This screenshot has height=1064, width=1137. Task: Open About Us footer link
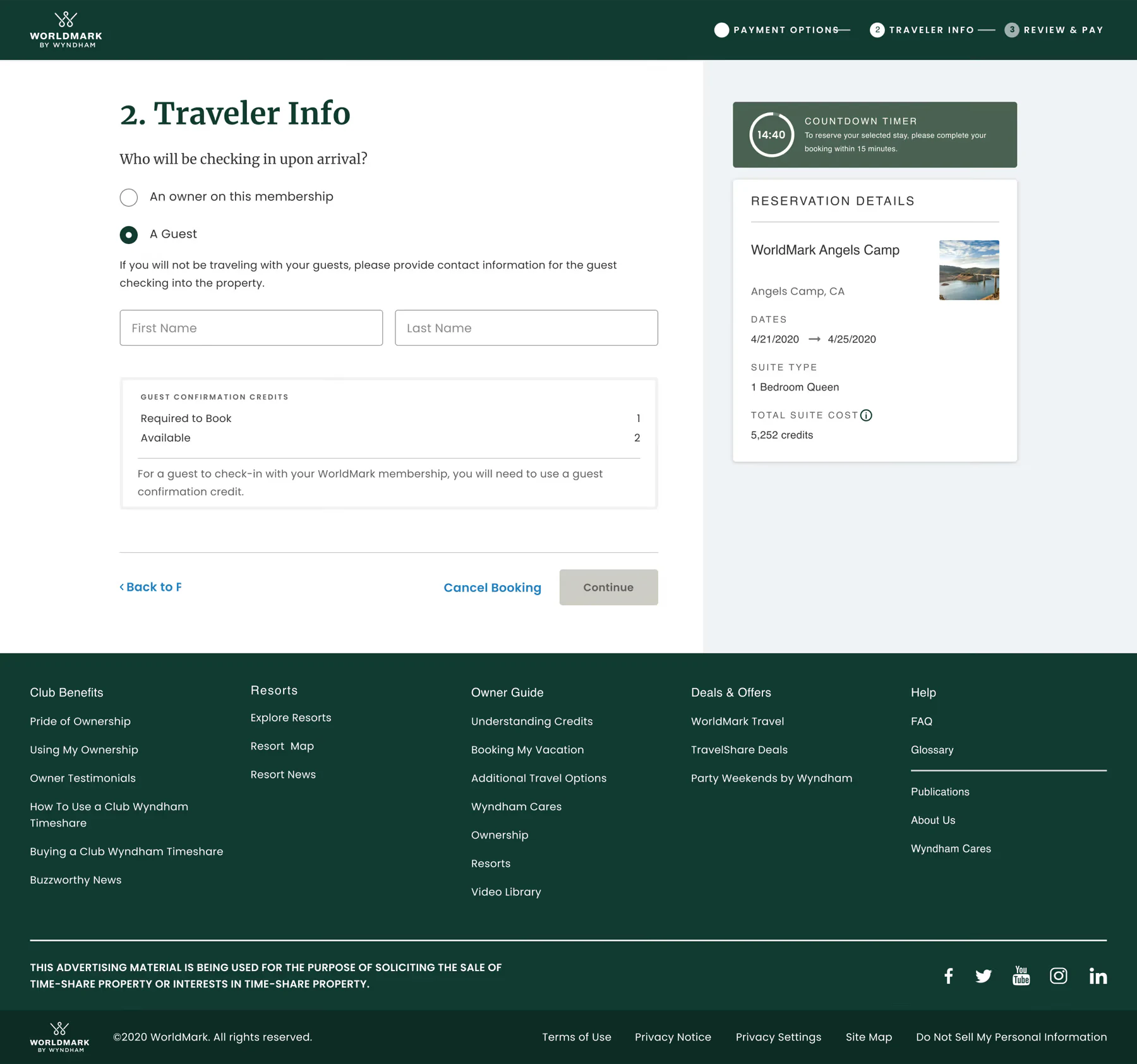(933, 820)
